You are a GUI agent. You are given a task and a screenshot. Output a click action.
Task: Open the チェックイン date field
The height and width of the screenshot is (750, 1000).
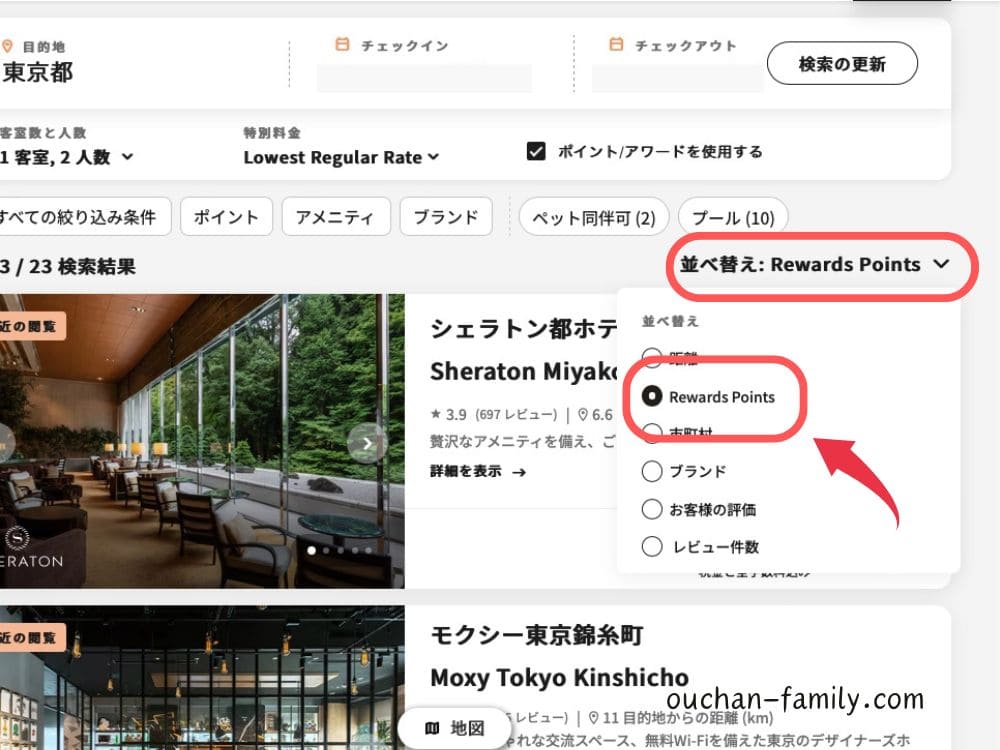pos(424,78)
